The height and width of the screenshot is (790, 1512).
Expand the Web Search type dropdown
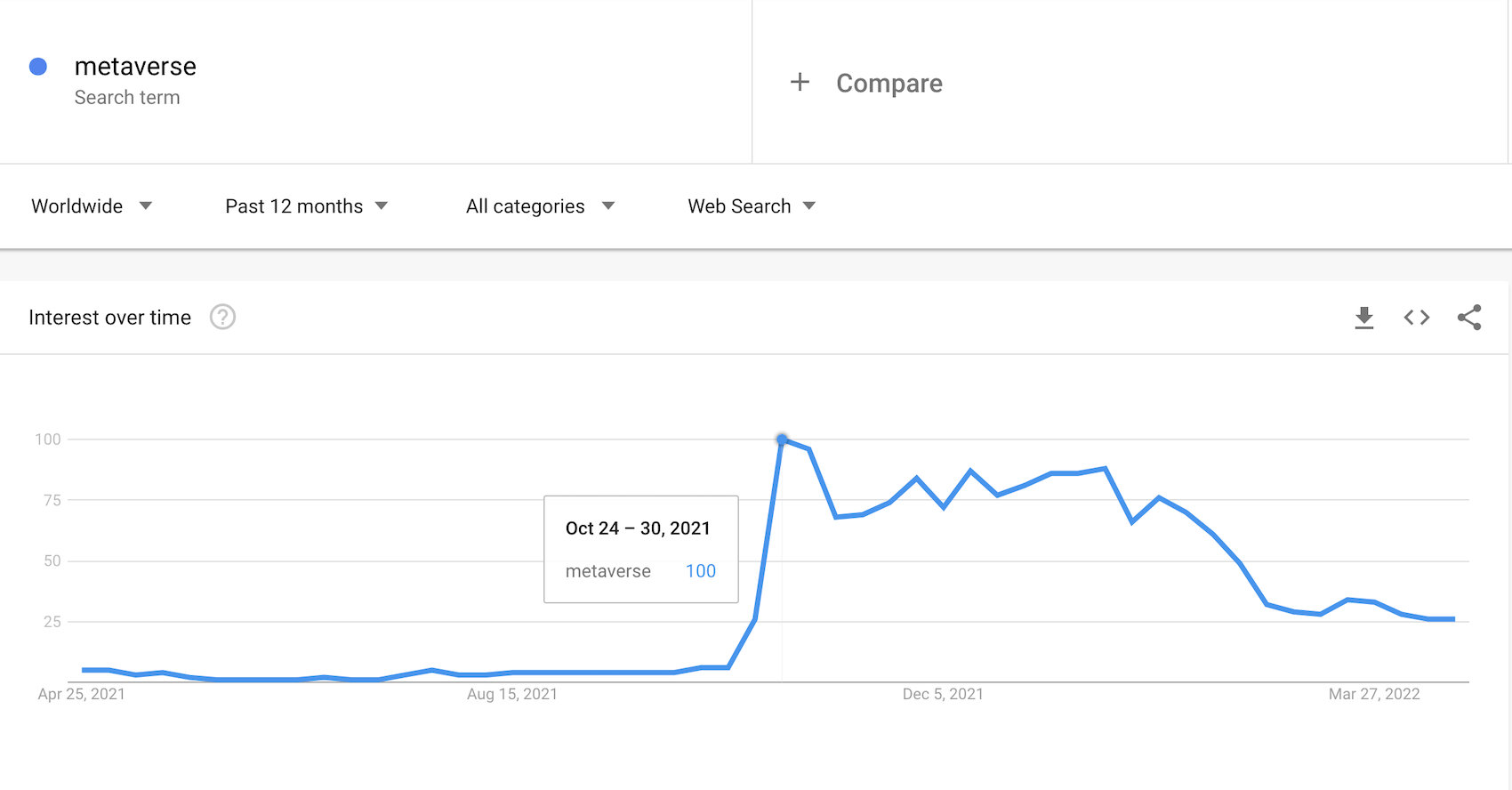click(752, 206)
